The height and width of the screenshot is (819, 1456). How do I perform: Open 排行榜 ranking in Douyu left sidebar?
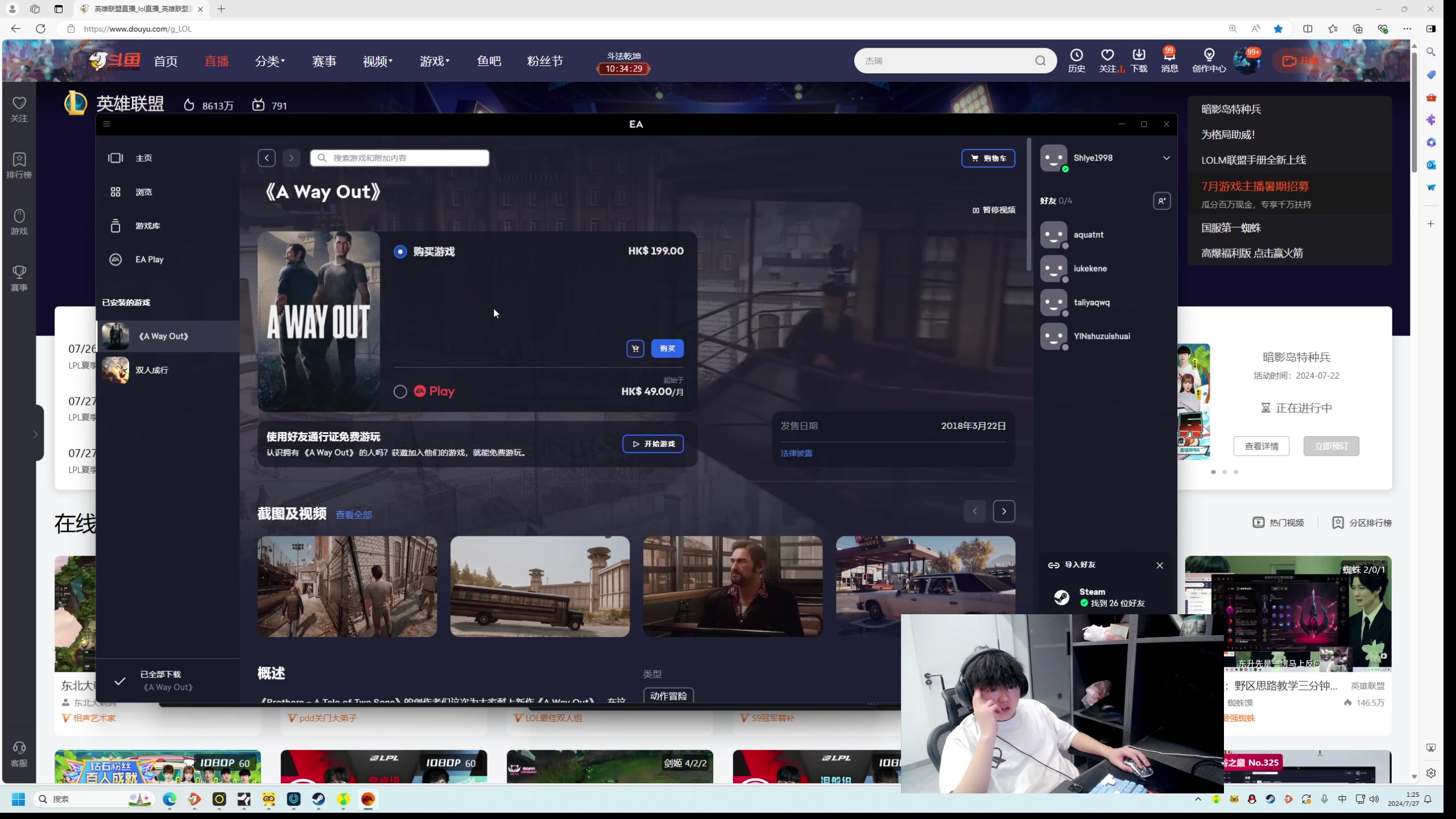pyautogui.click(x=19, y=166)
